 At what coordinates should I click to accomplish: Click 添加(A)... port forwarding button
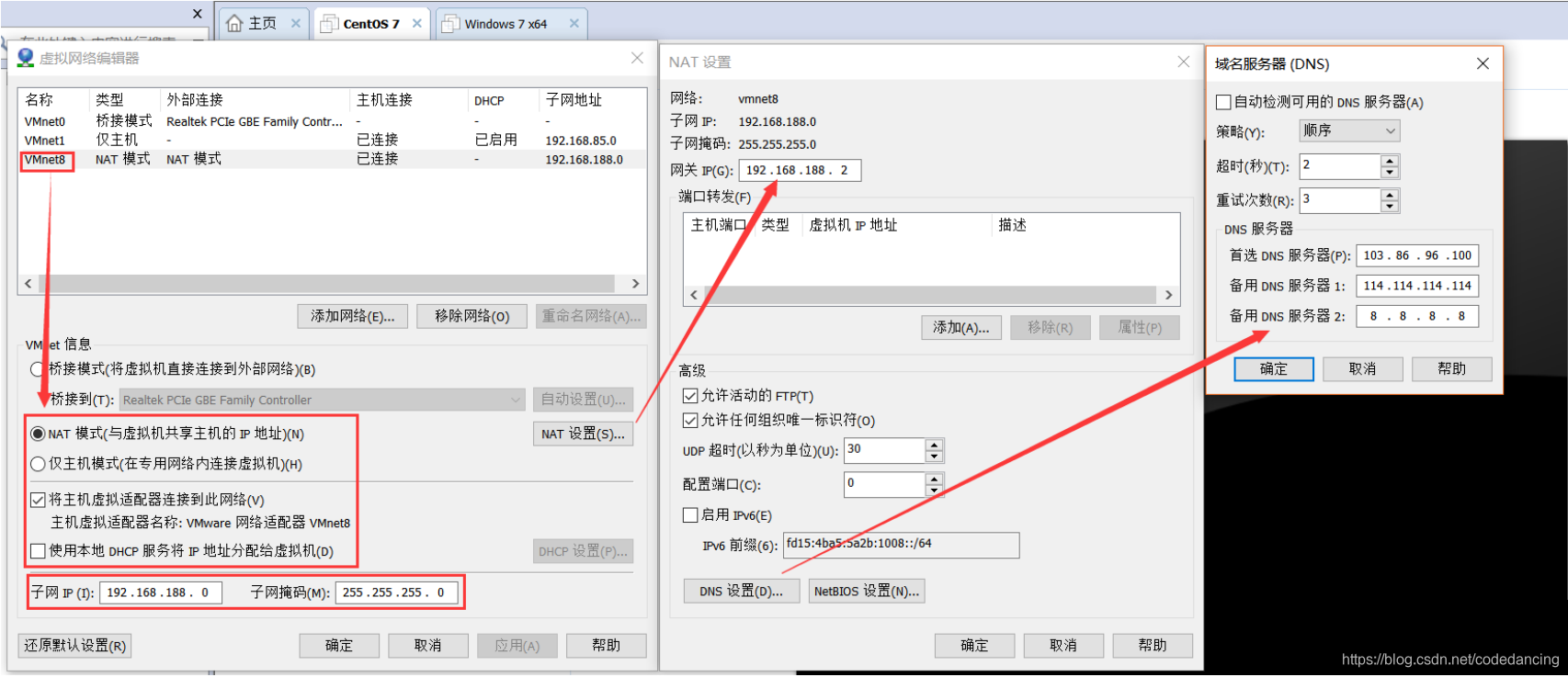coord(961,328)
